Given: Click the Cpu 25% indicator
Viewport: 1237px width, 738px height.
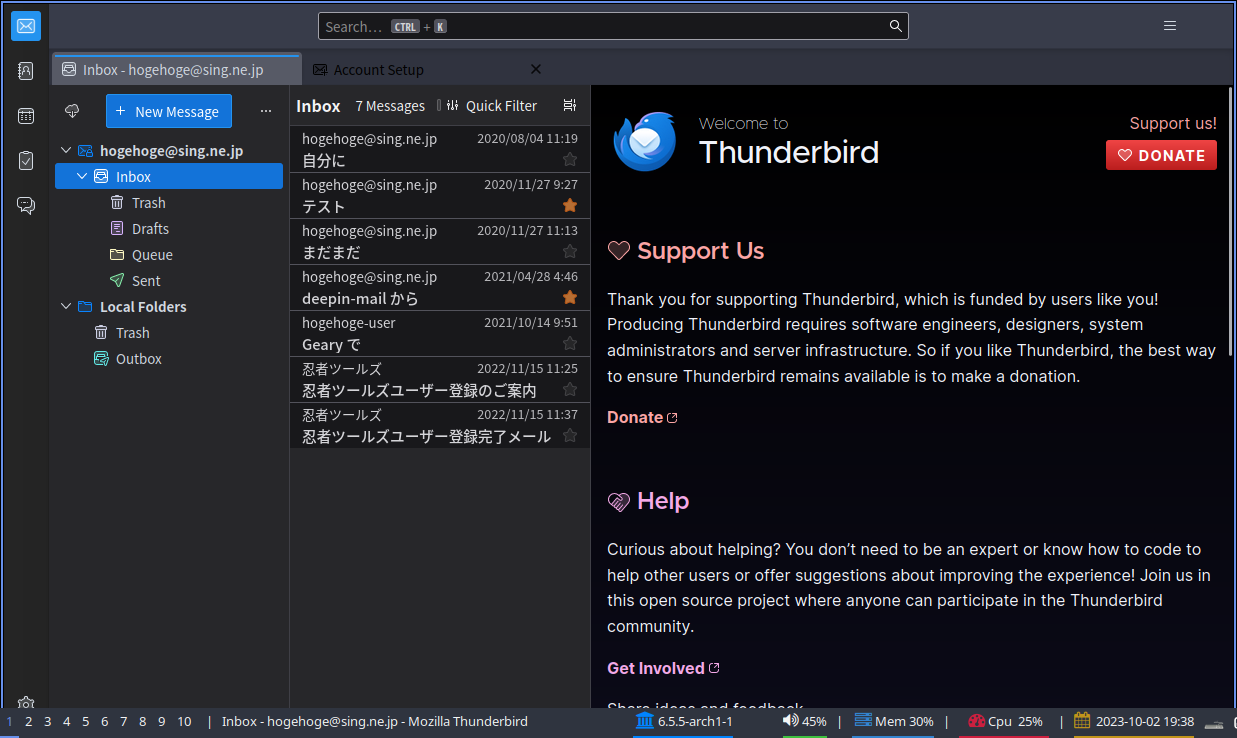Looking at the screenshot, I should click(x=1005, y=721).
